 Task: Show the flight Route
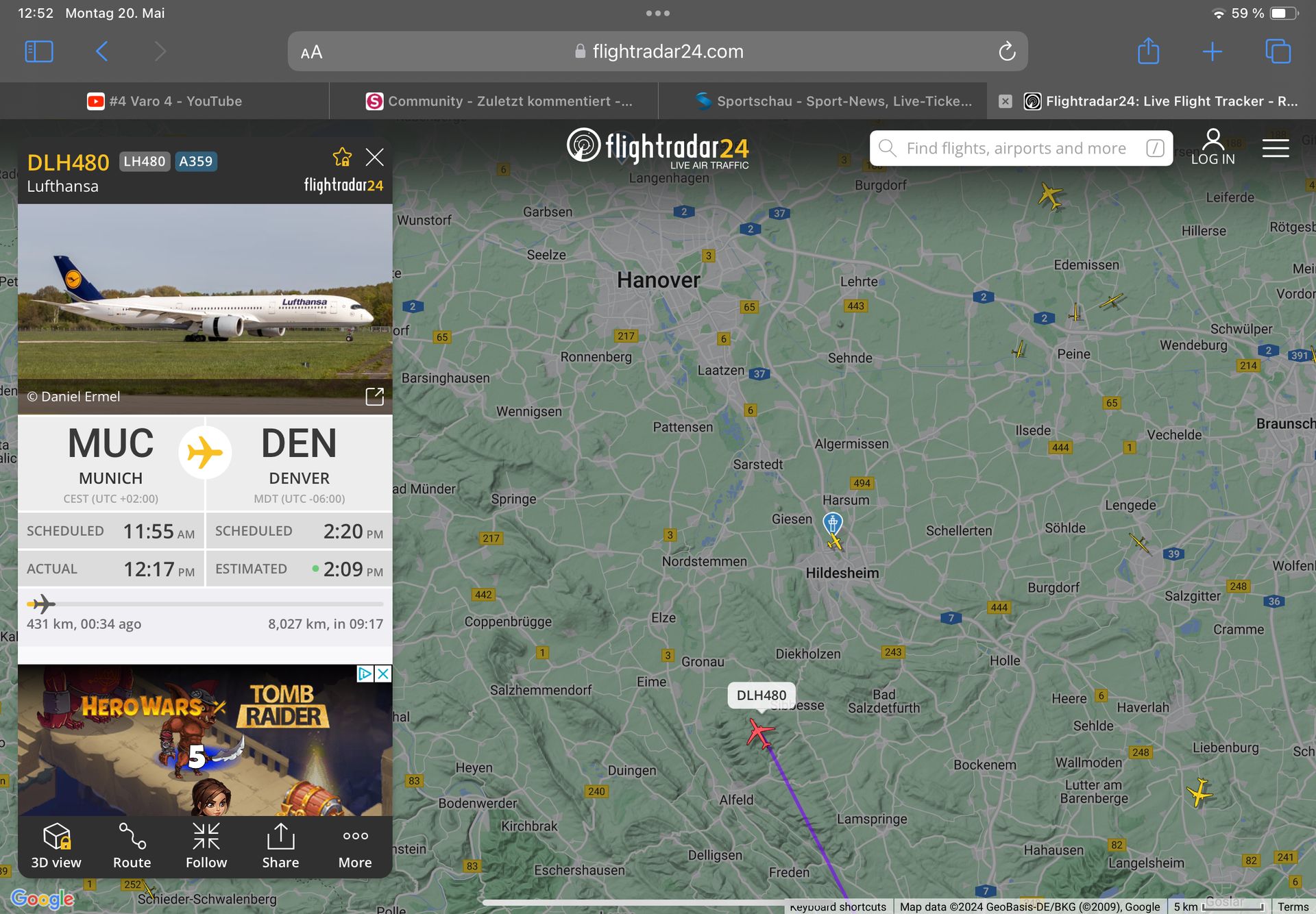[x=132, y=845]
